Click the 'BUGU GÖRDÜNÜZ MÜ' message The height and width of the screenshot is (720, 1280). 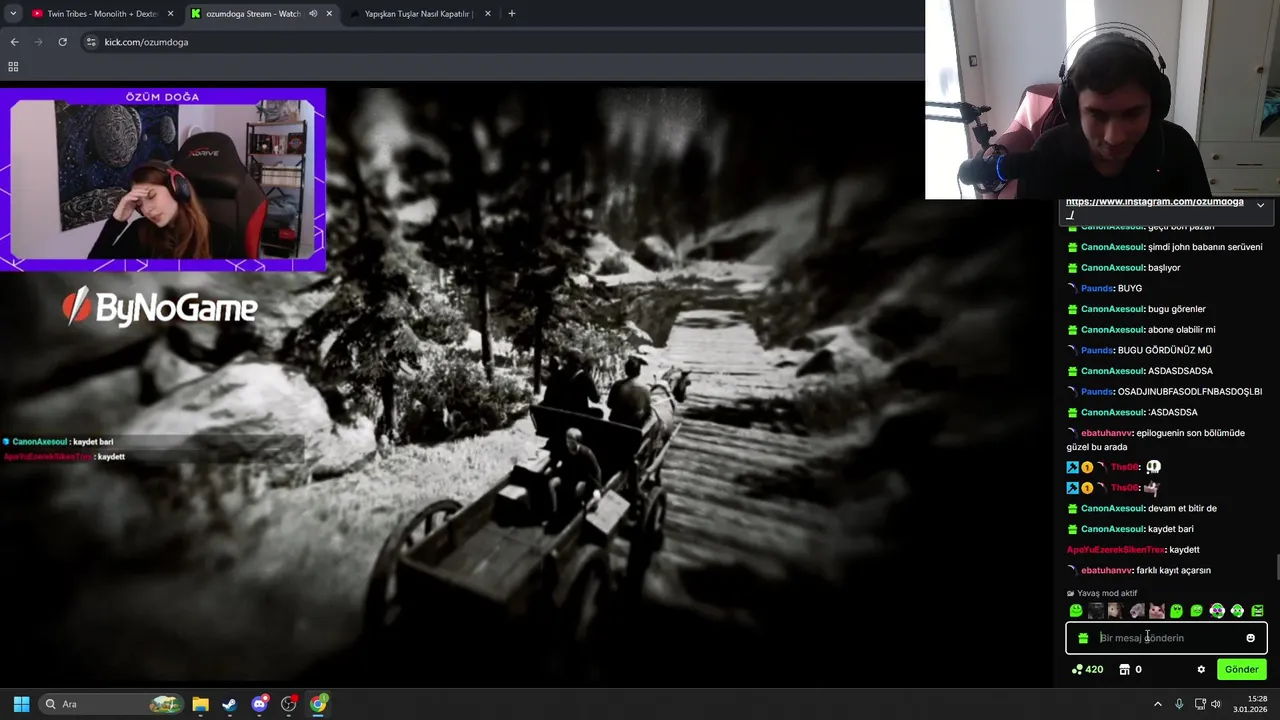1164,351
